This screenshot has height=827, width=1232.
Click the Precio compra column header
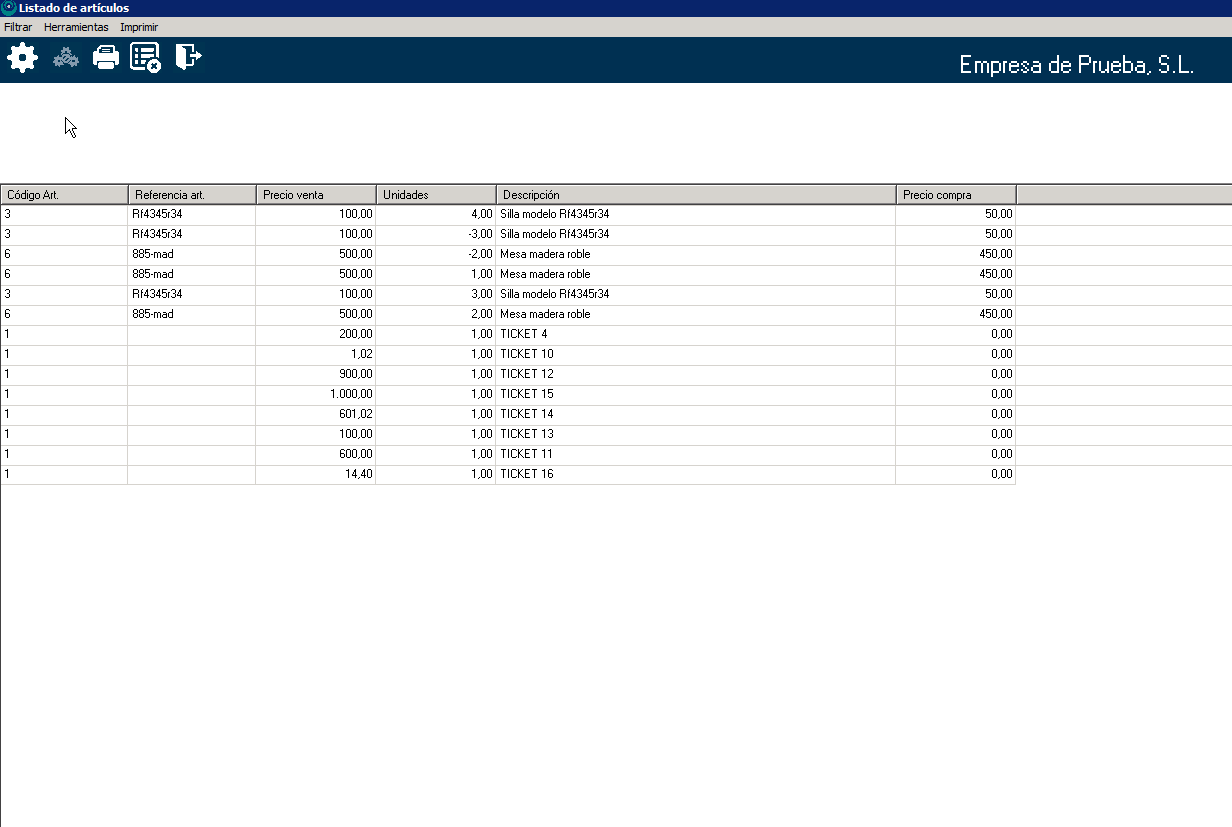[956, 195]
